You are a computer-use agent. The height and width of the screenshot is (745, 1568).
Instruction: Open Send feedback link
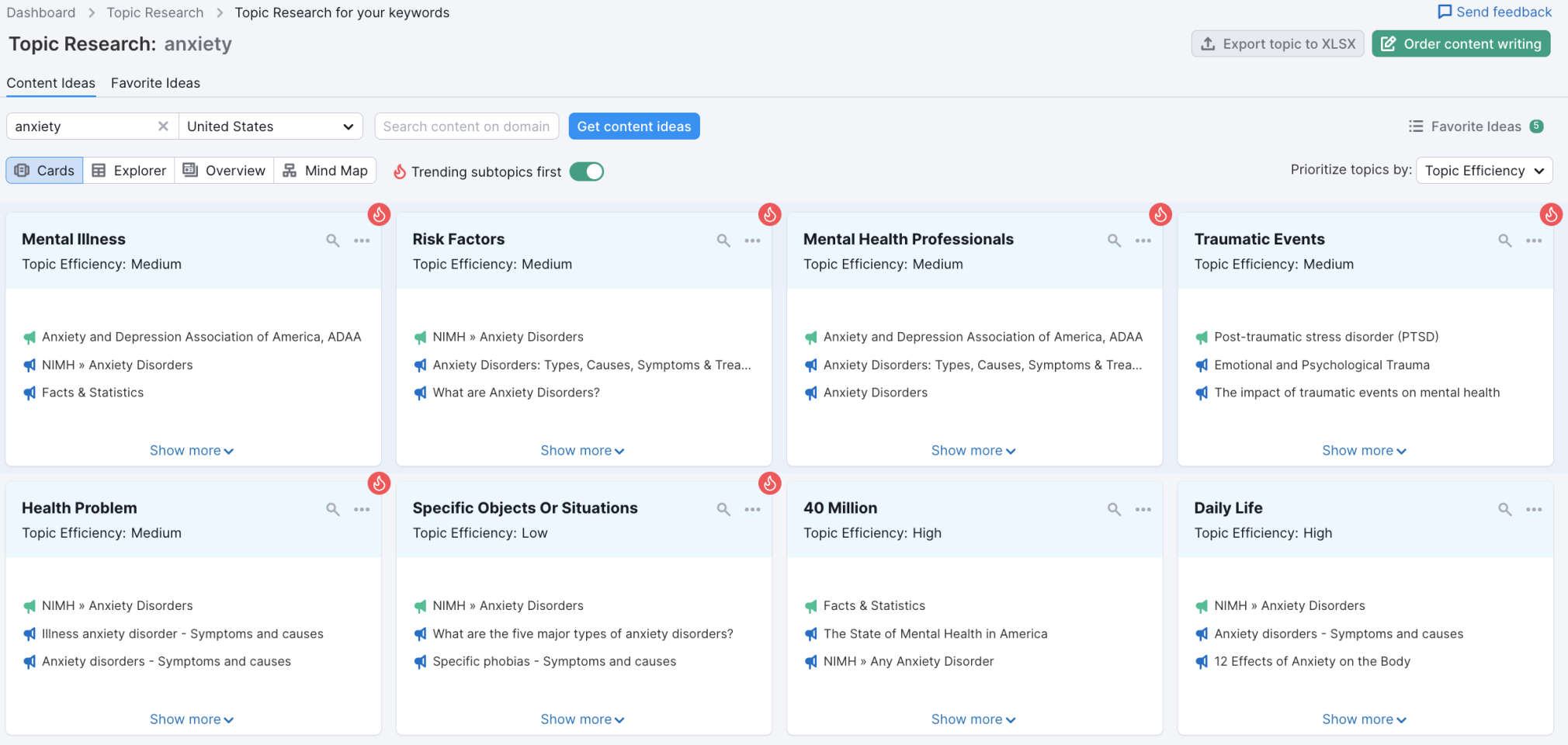click(1495, 12)
